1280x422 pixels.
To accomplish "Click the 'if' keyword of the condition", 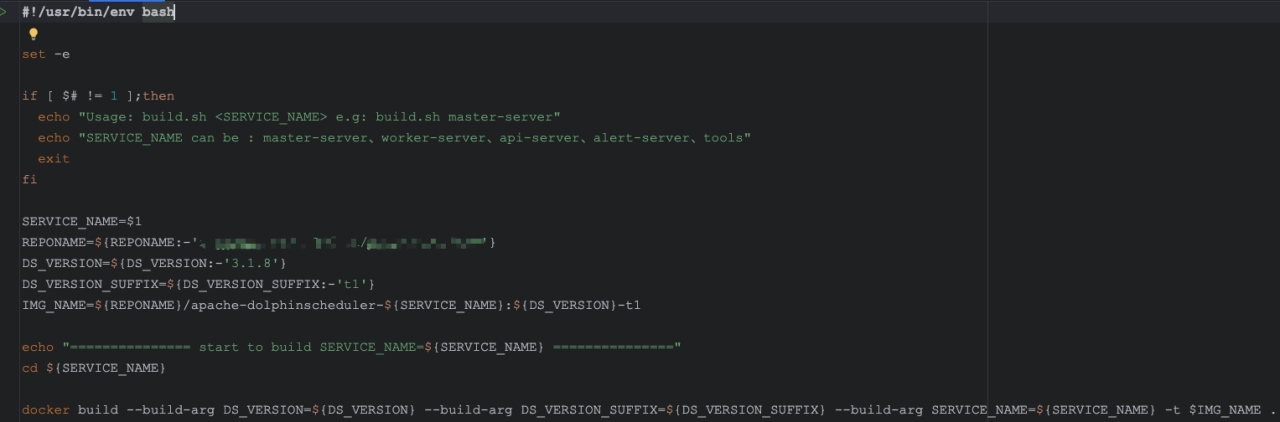I will [x=29, y=96].
